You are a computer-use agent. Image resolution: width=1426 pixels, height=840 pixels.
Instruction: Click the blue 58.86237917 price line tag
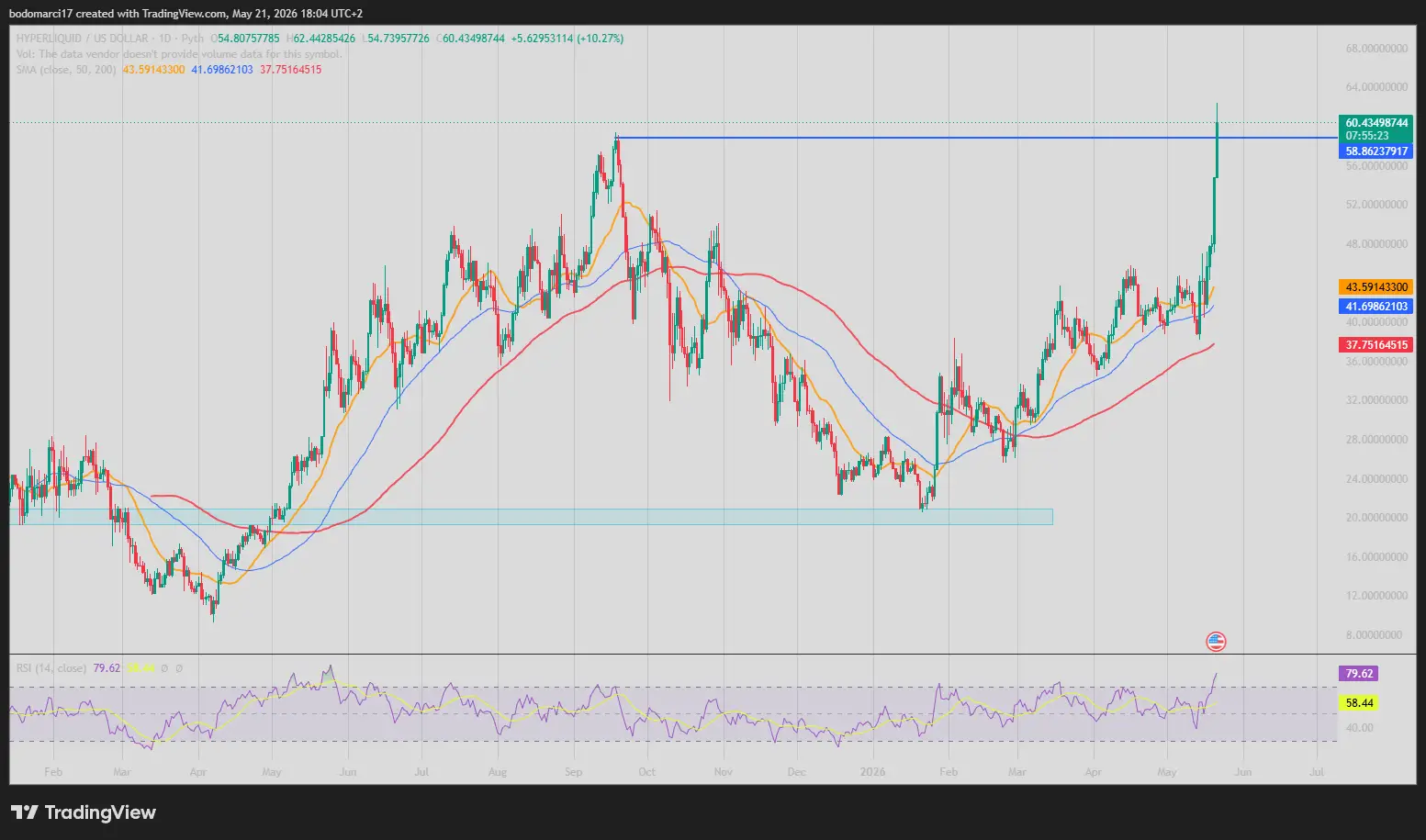coord(1376,151)
